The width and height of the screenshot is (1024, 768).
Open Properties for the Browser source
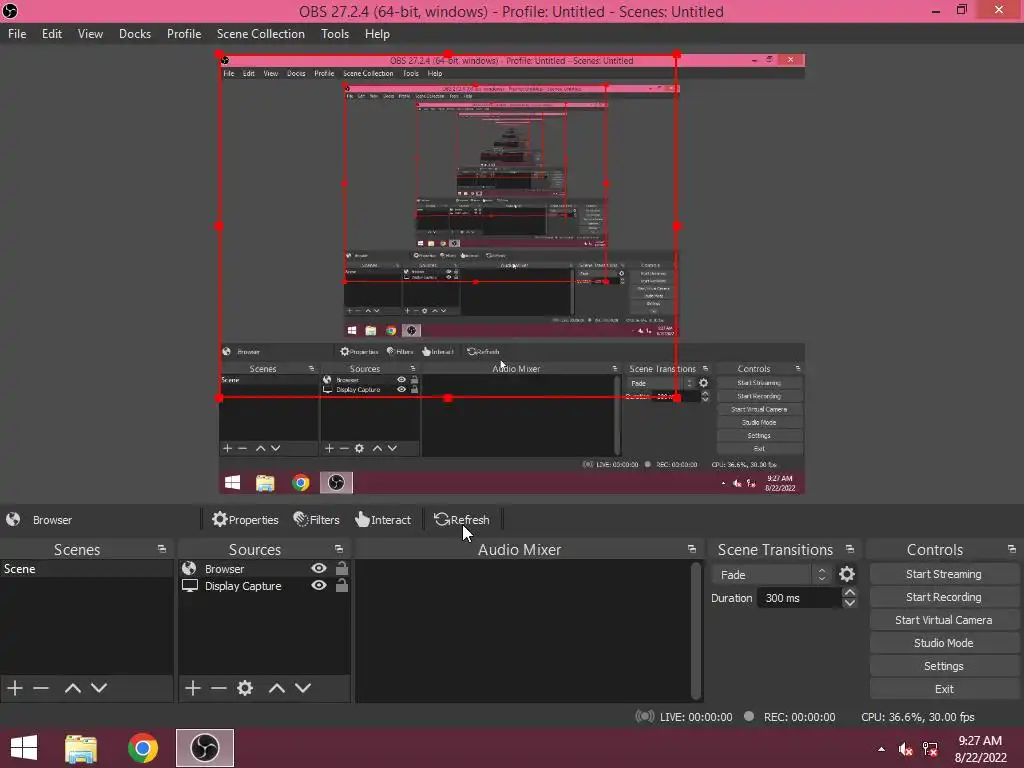tap(245, 520)
